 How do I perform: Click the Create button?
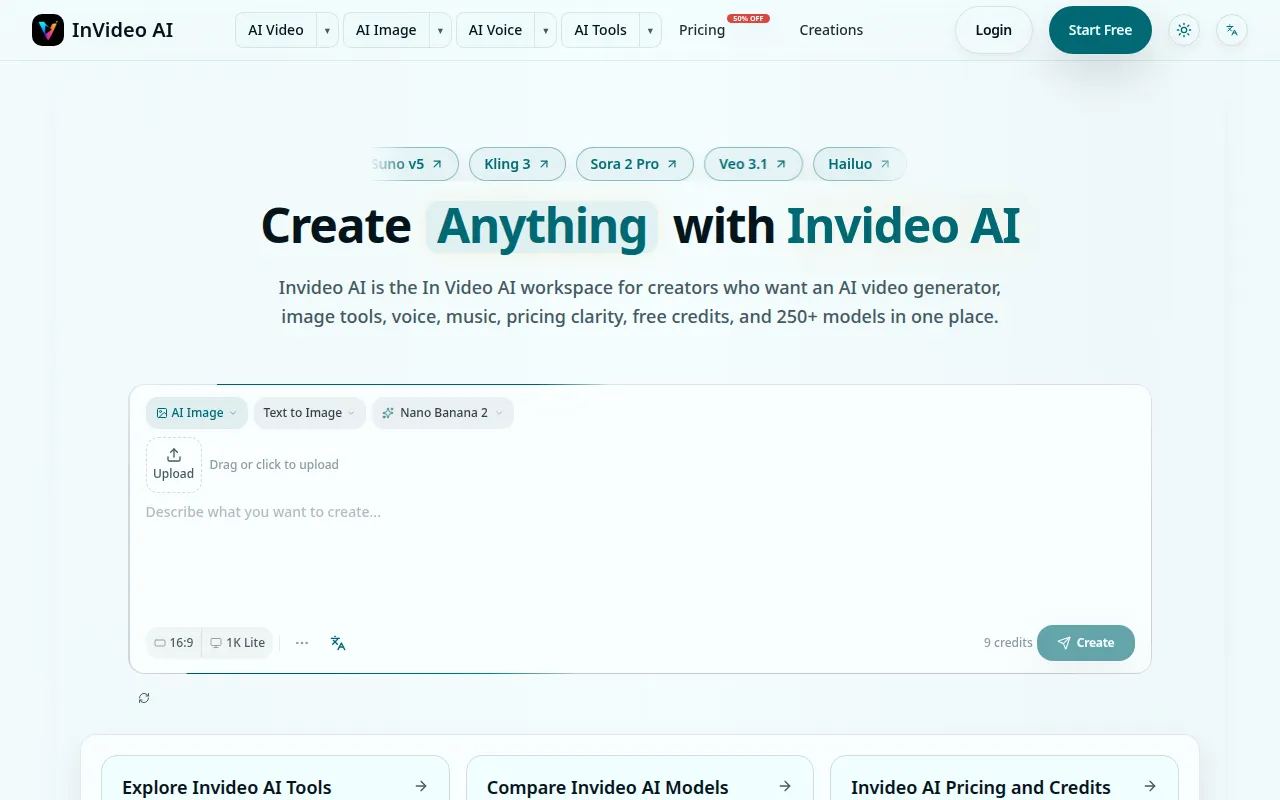point(1086,643)
